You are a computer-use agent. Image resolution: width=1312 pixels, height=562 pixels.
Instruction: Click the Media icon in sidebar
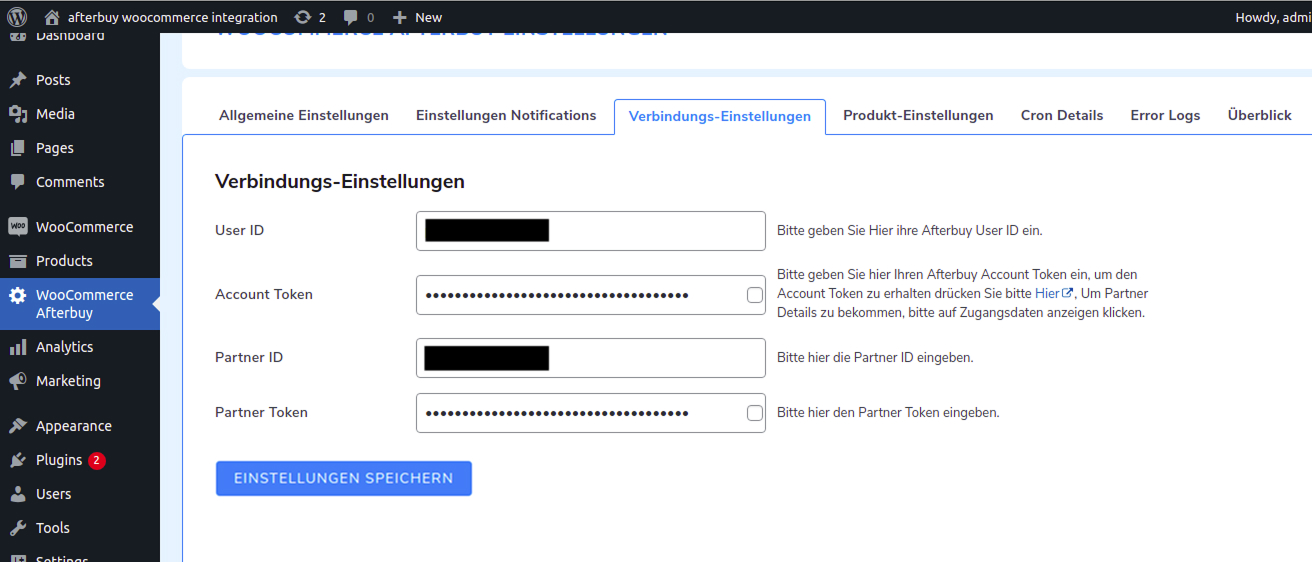point(18,114)
